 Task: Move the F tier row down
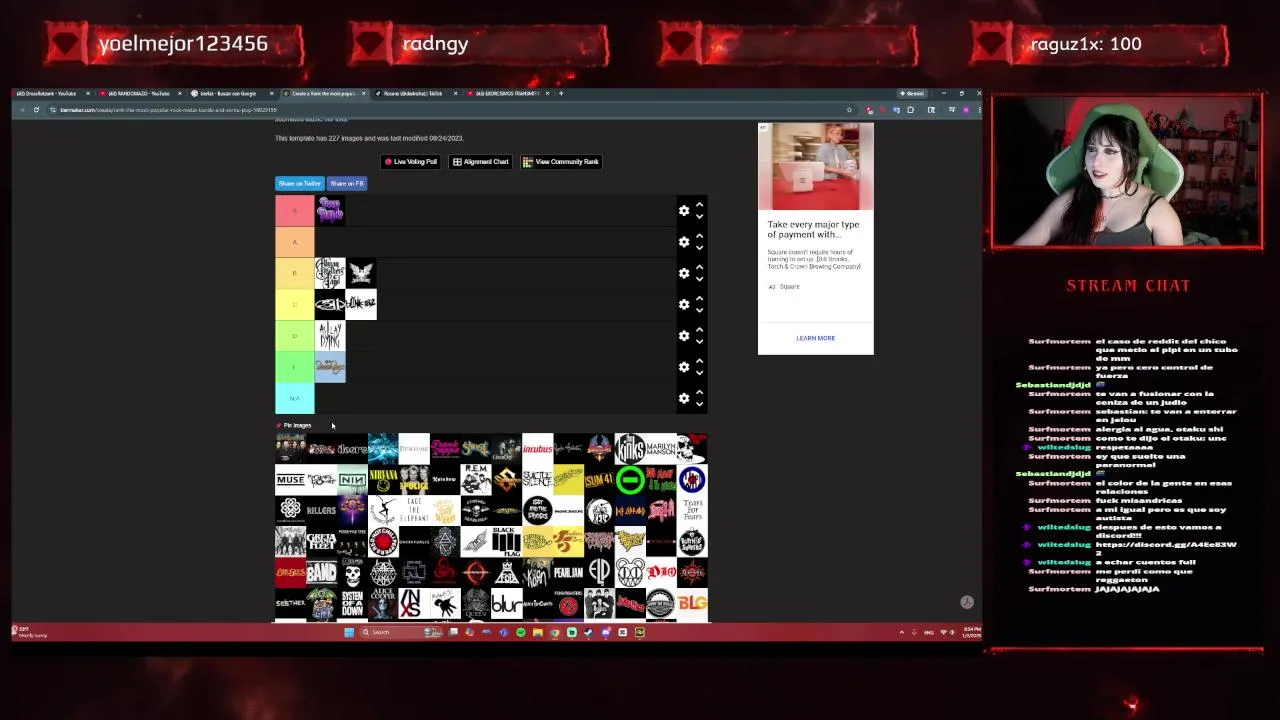click(700, 372)
